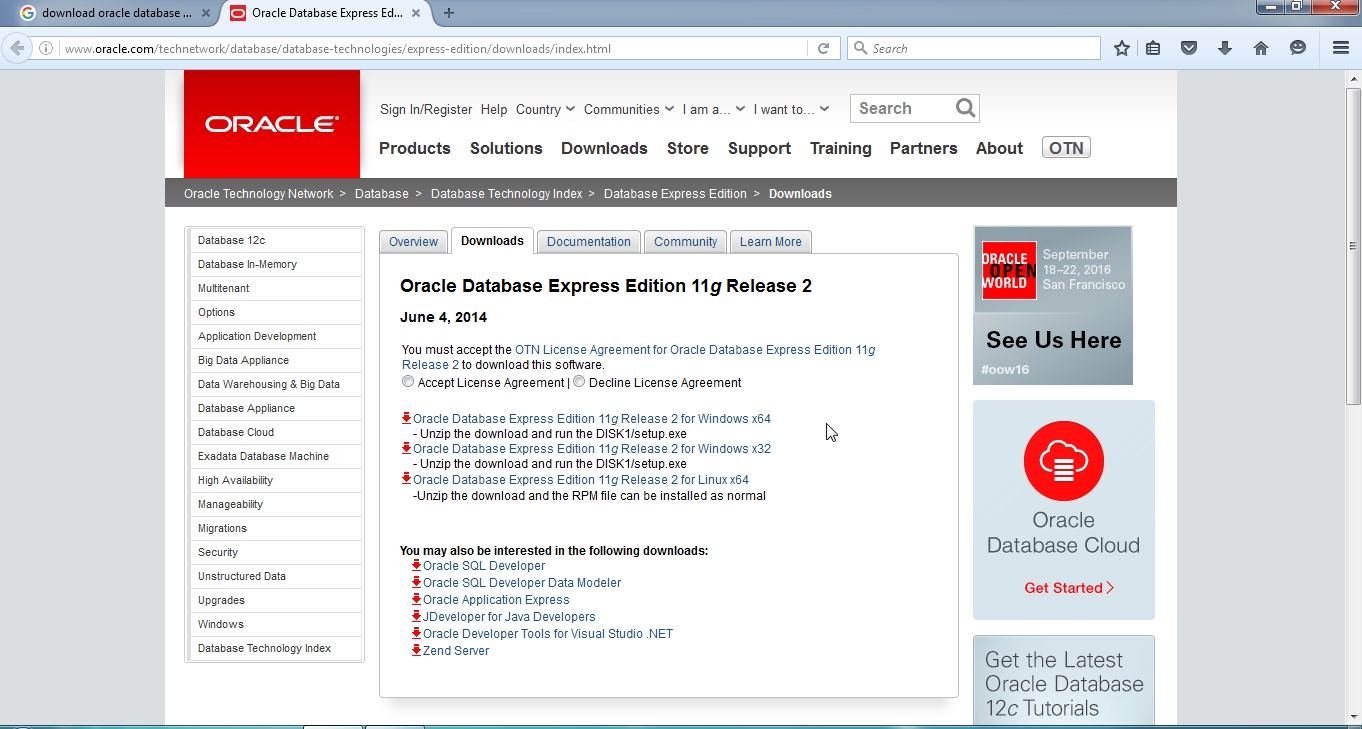This screenshot has height=729, width=1362.
Task: Open the Downloads arrow in the browser toolbar
Action: tap(1225, 47)
